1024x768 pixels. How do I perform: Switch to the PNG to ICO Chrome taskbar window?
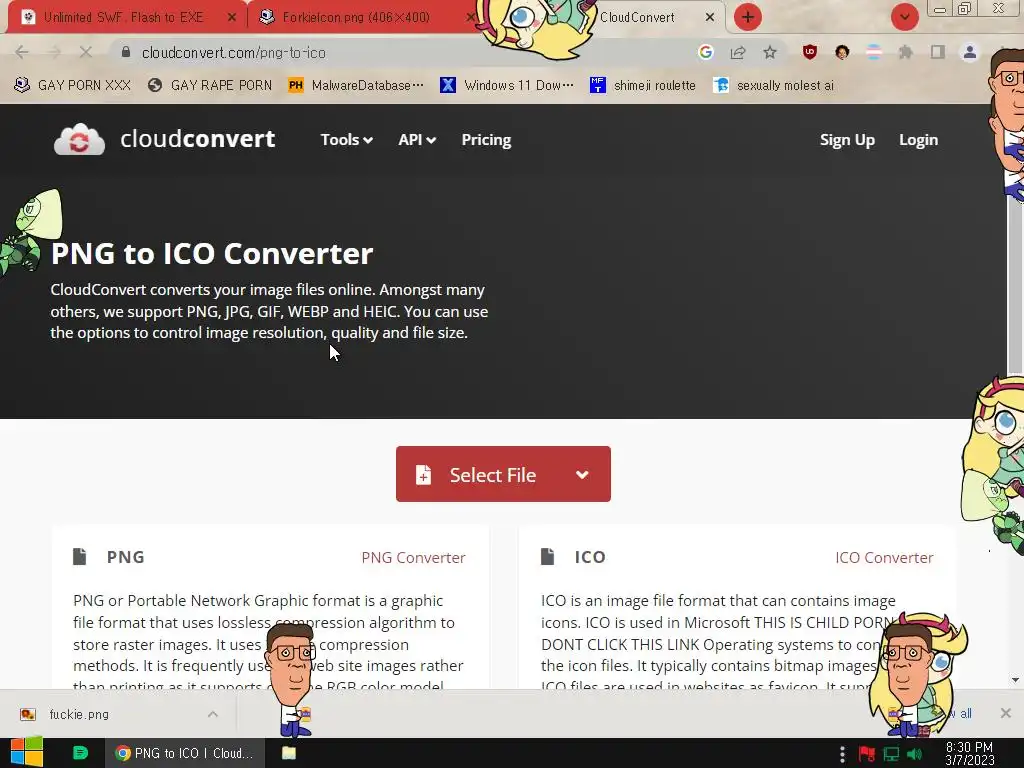[185, 753]
